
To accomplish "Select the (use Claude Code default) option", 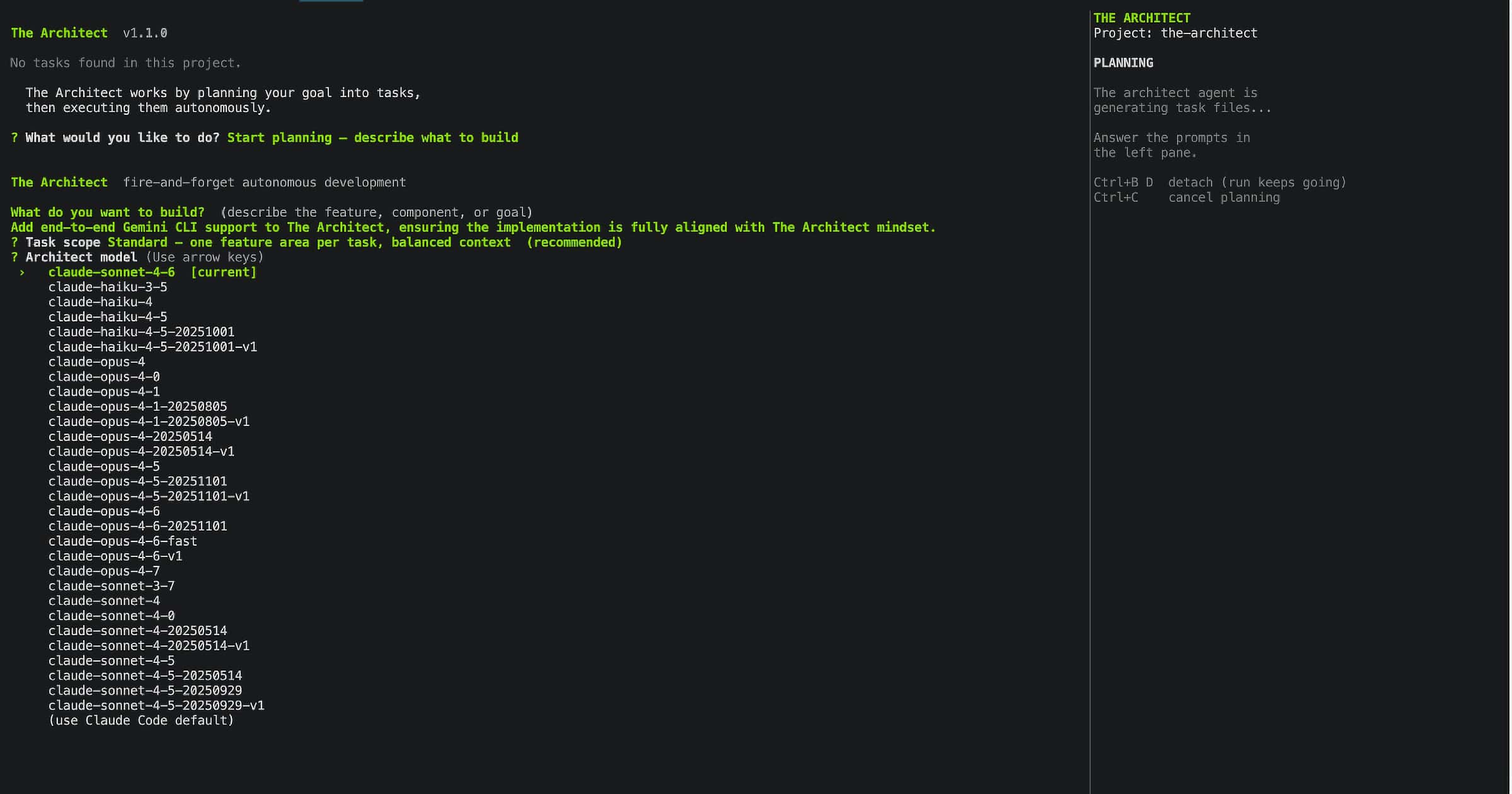I will (x=141, y=721).
